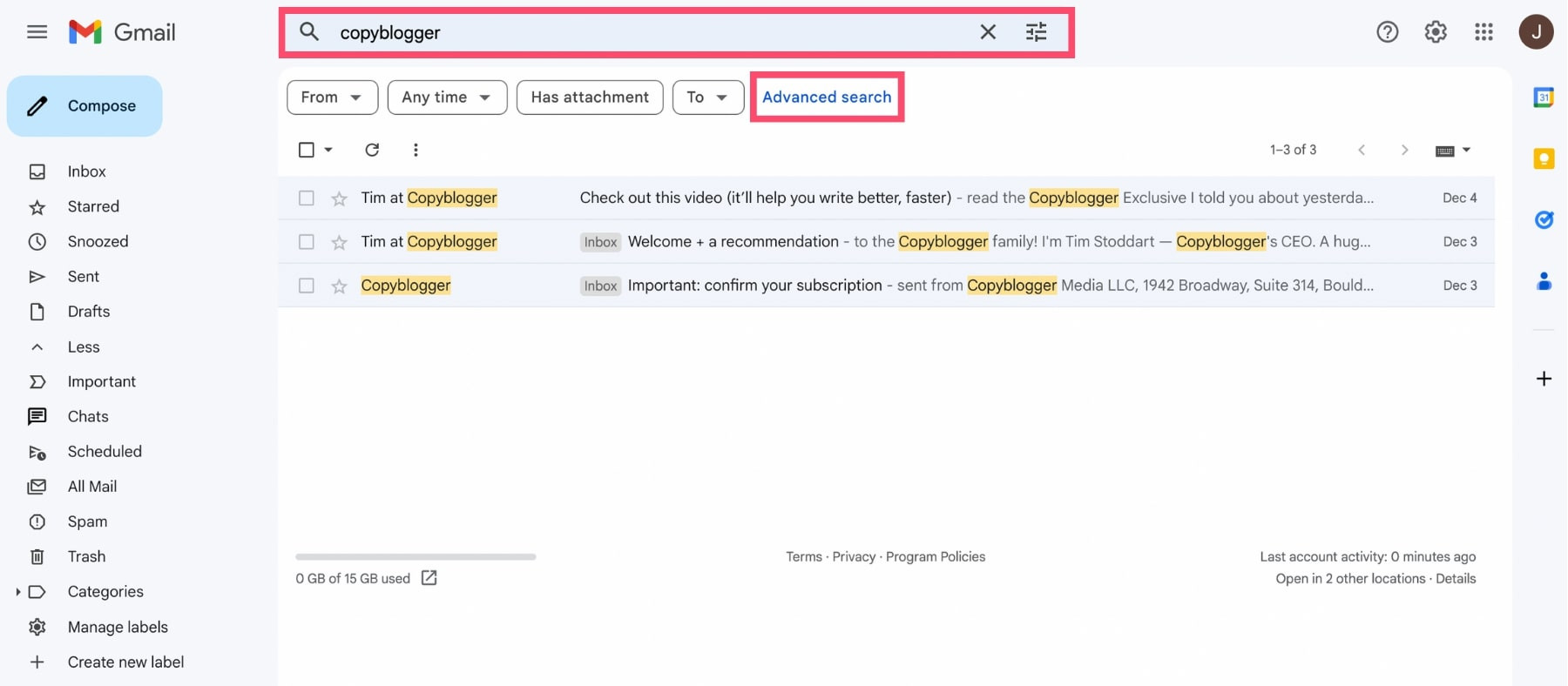Open the Sent folder

point(84,276)
